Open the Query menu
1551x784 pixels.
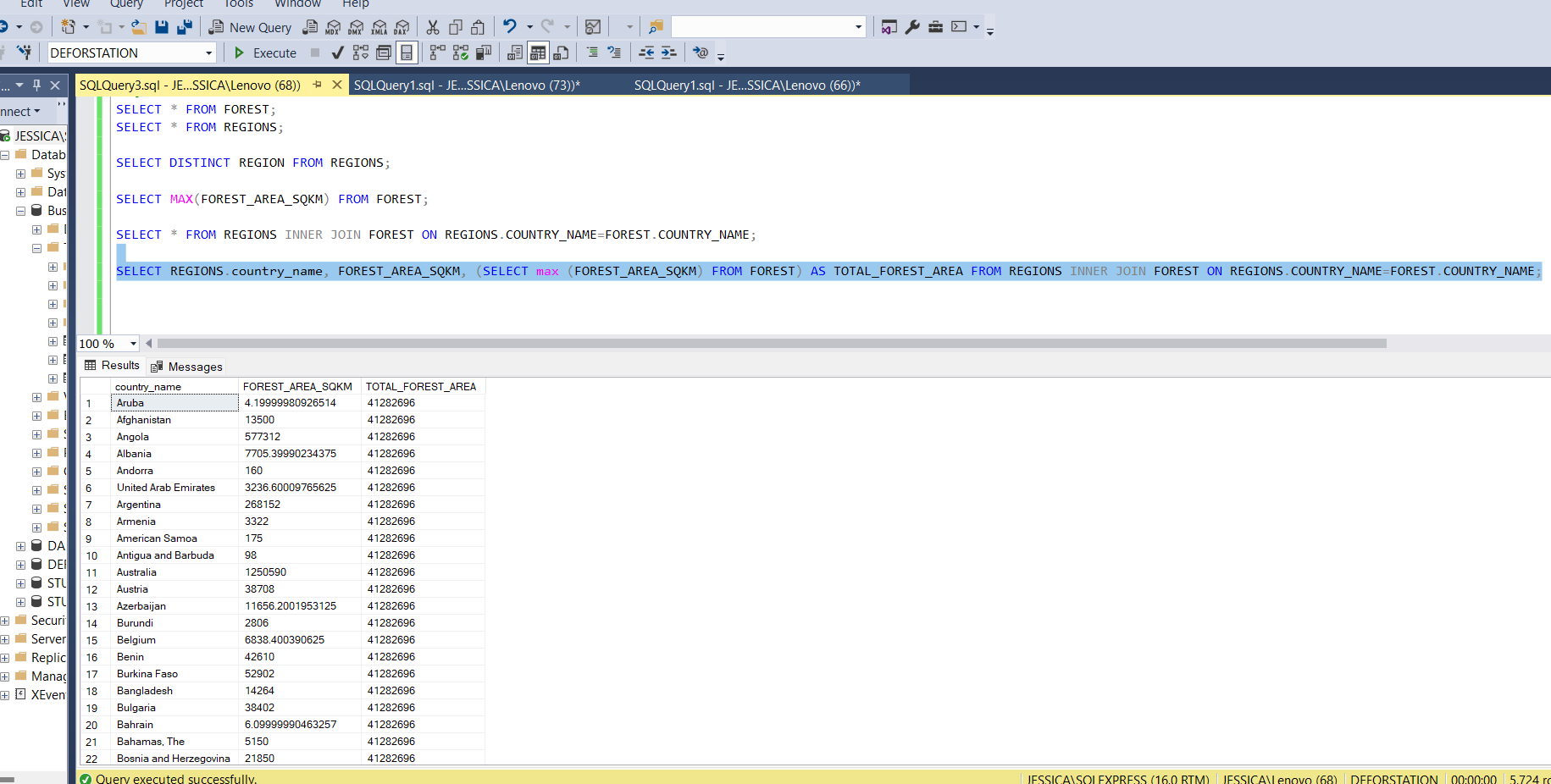(x=125, y=5)
